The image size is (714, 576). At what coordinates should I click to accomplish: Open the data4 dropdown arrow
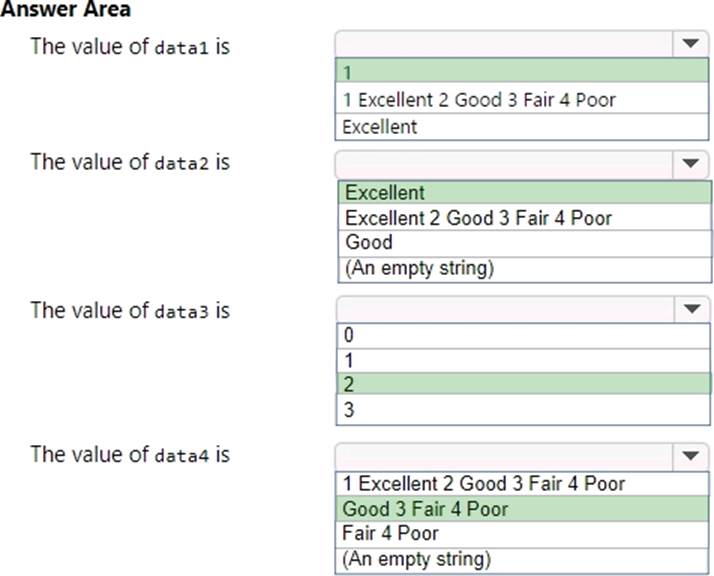click(690, 456)
